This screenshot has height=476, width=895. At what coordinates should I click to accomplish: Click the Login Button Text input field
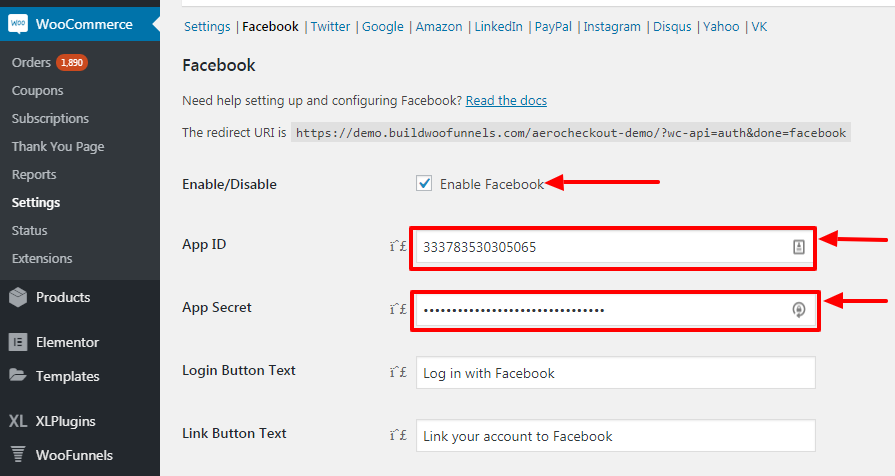point(615,373)
